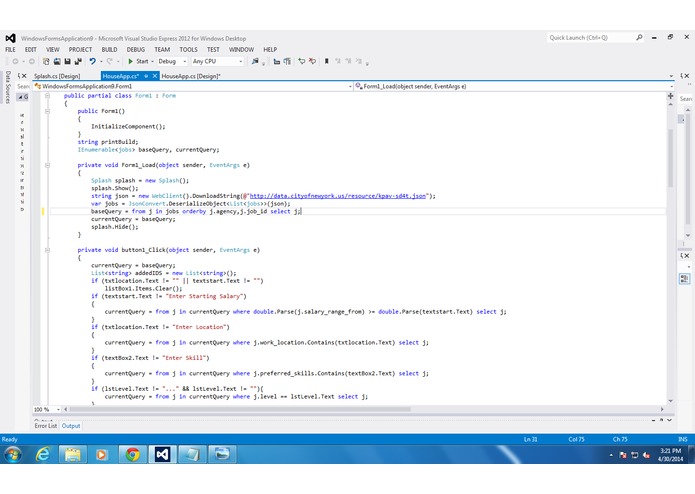Collapse the public Form1() constructor region
This screenshot has height=494, width=695.
(47, 111)
